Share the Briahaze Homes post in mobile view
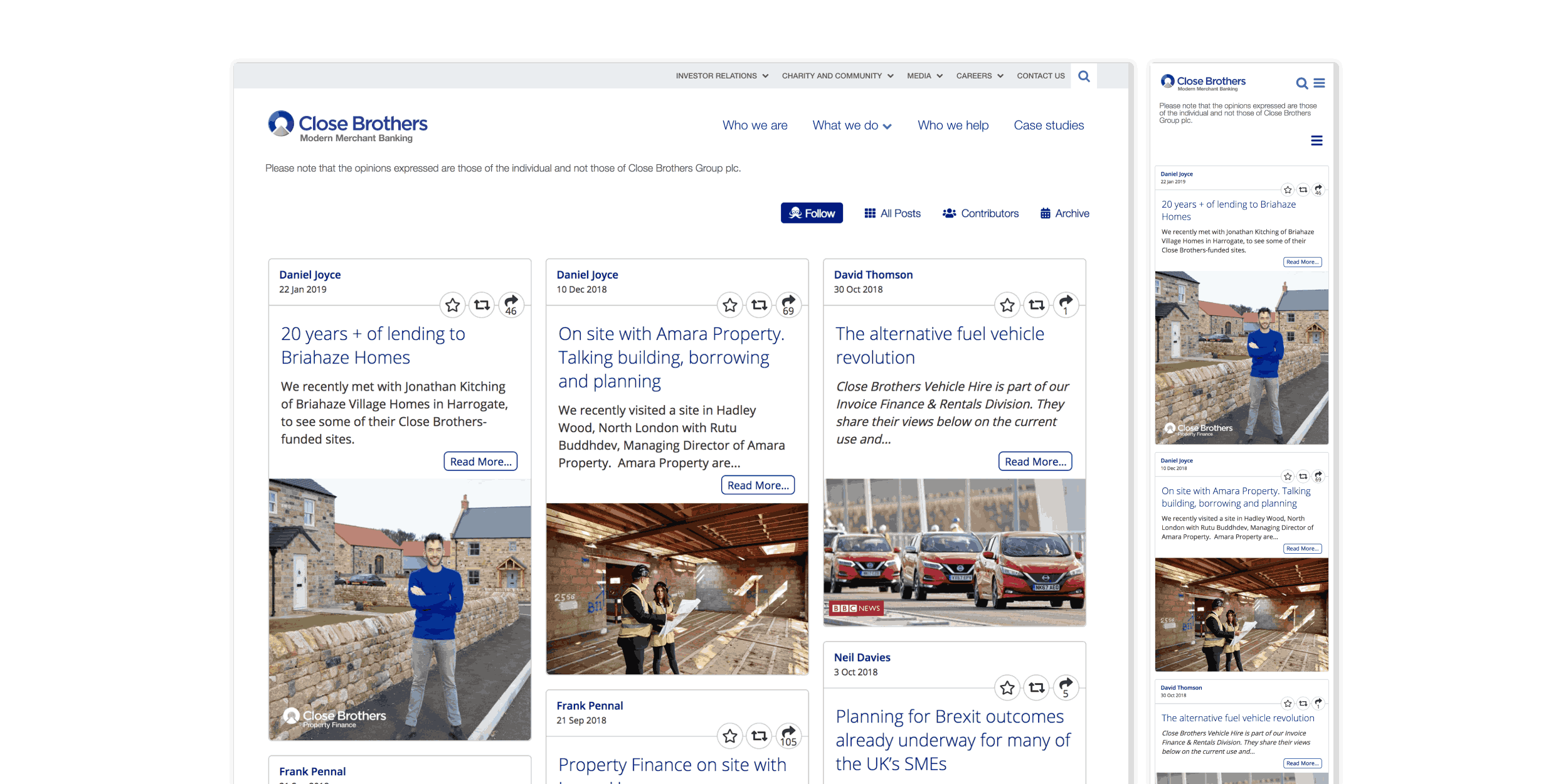Image resolution: width=1568 pixels, height=784 pixels. (x=1318, y=190)
